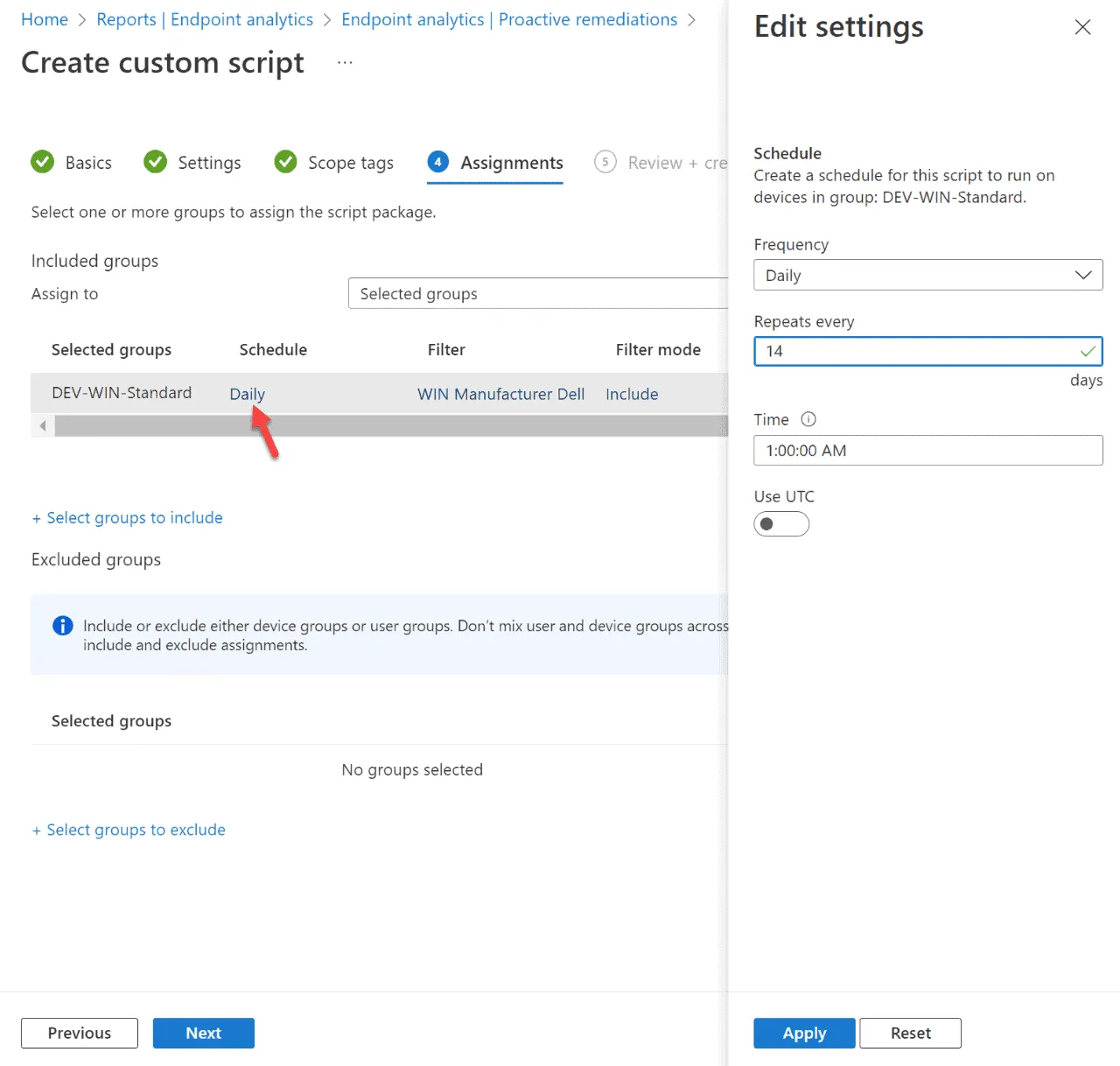The width and height of the screenshot is (1120, 1066).
Task: Click the step 4 Assignments circle icon
Action: click(437, 162)
